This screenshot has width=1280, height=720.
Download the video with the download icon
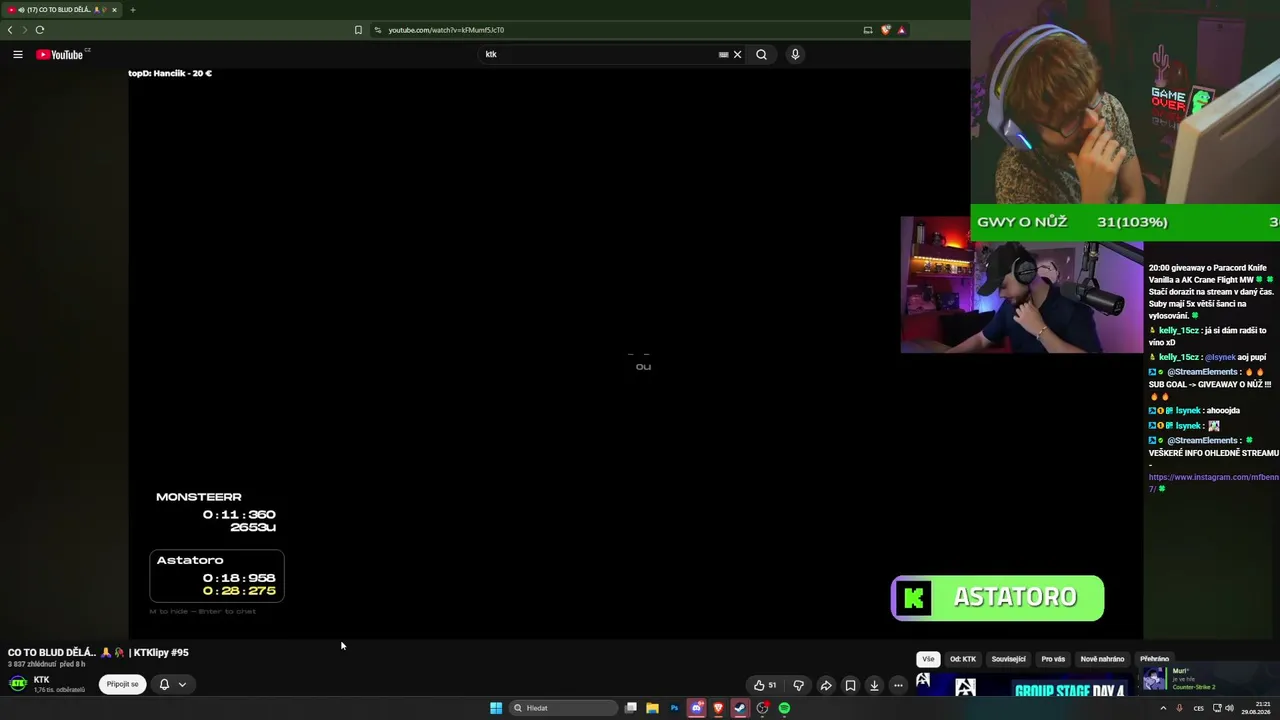tap(874, 685)
